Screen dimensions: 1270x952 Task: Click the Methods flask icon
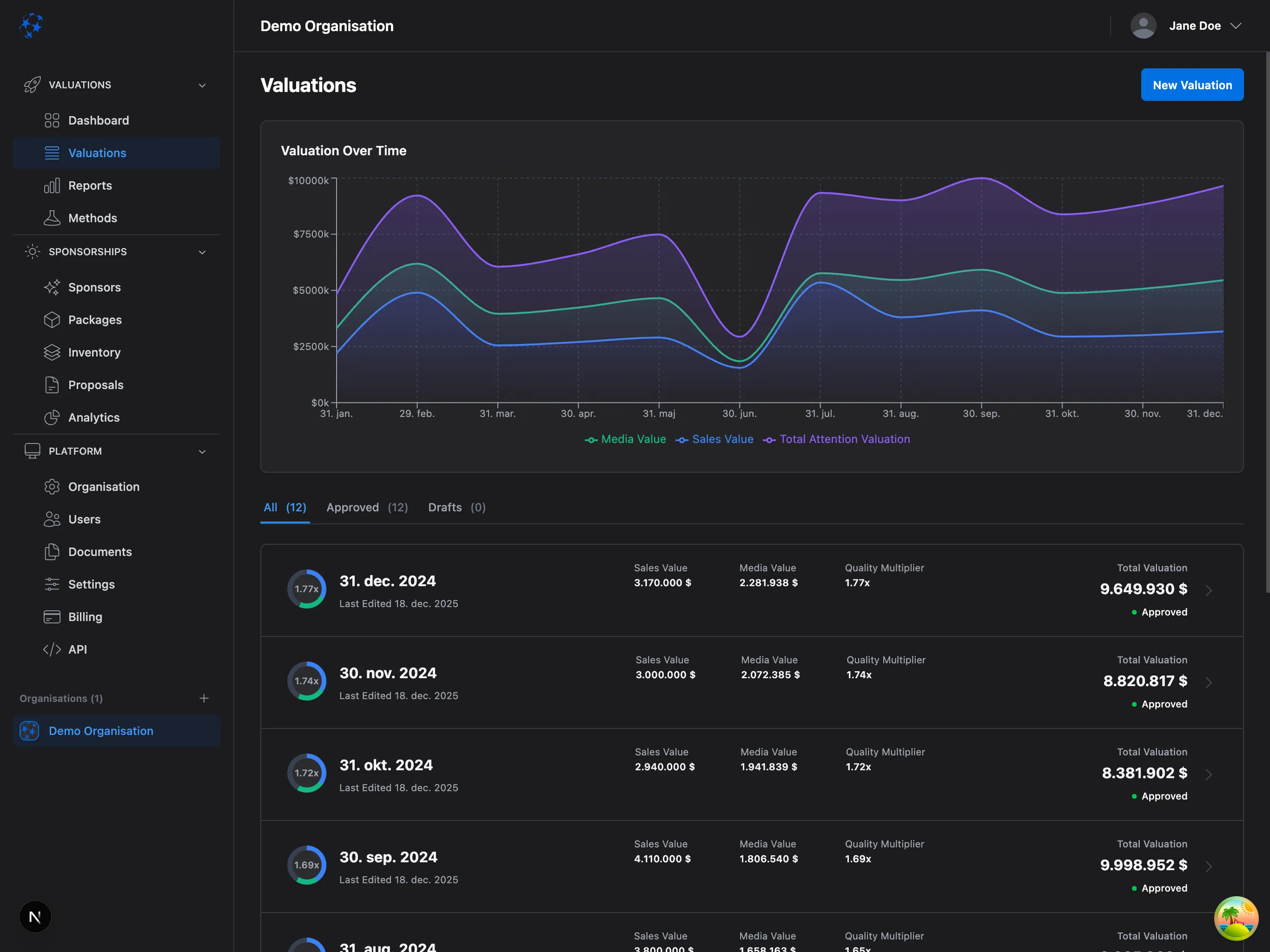[x=52, y=218]
